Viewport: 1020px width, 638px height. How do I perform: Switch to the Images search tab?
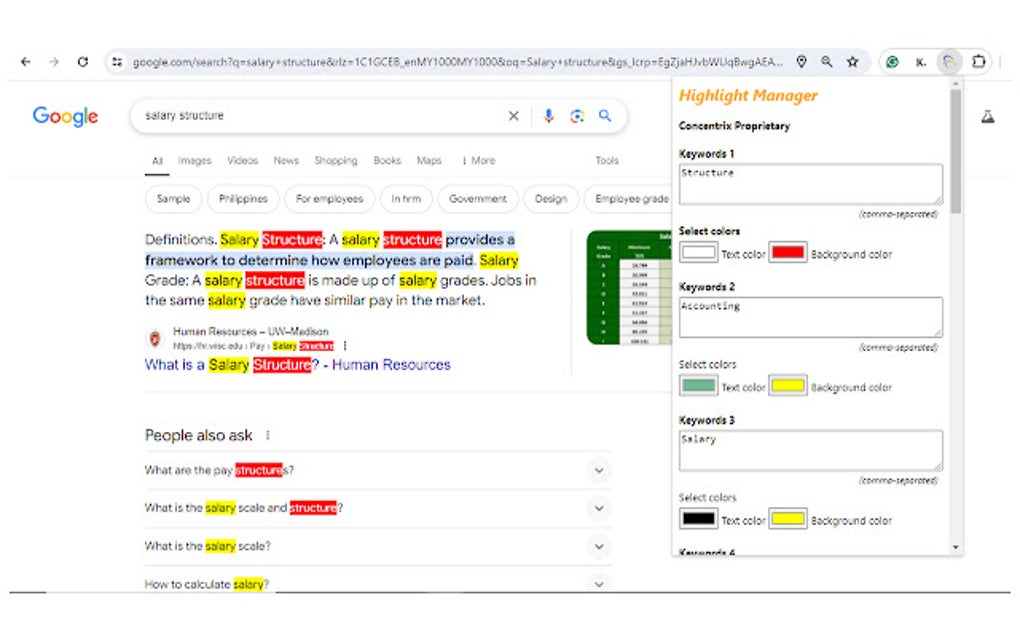click(194, 160)
